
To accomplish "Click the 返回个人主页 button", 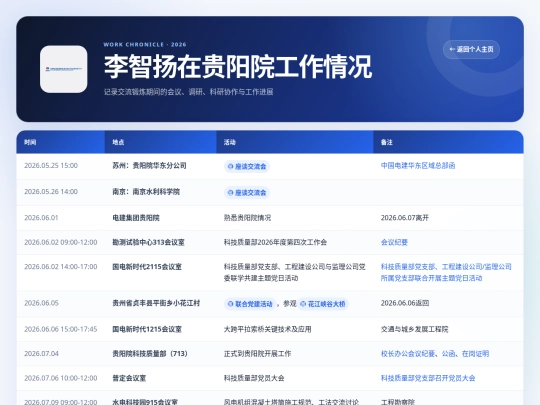I will click(471, 50).
